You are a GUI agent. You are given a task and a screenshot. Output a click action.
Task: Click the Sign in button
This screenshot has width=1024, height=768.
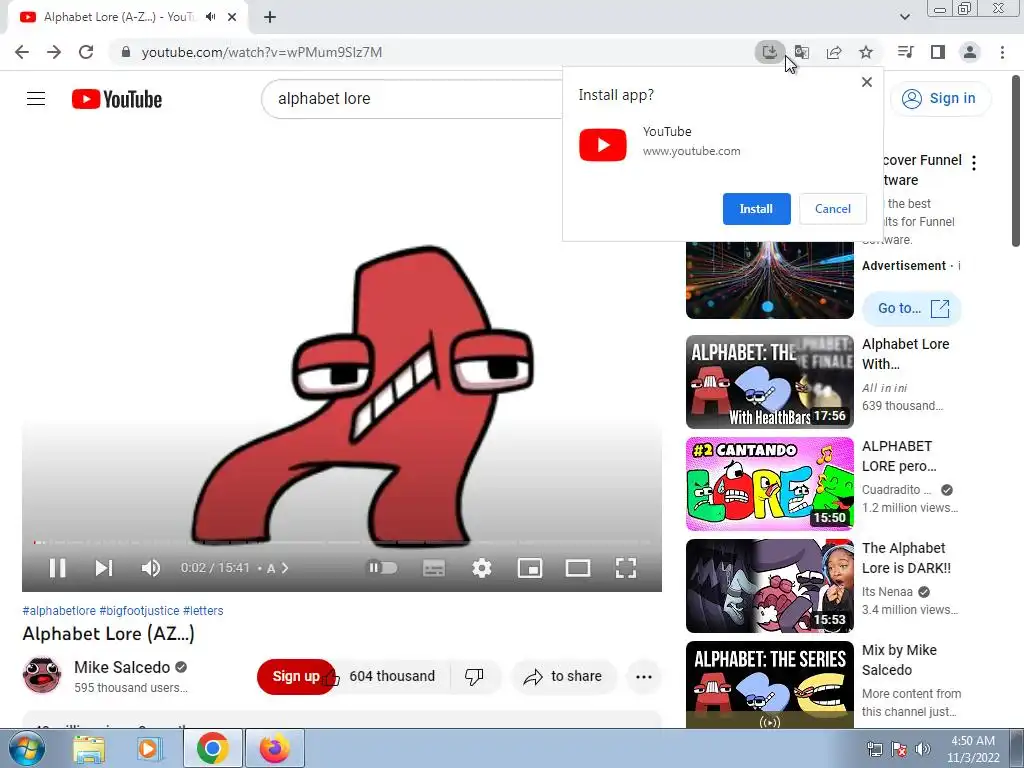coord(940,99)
